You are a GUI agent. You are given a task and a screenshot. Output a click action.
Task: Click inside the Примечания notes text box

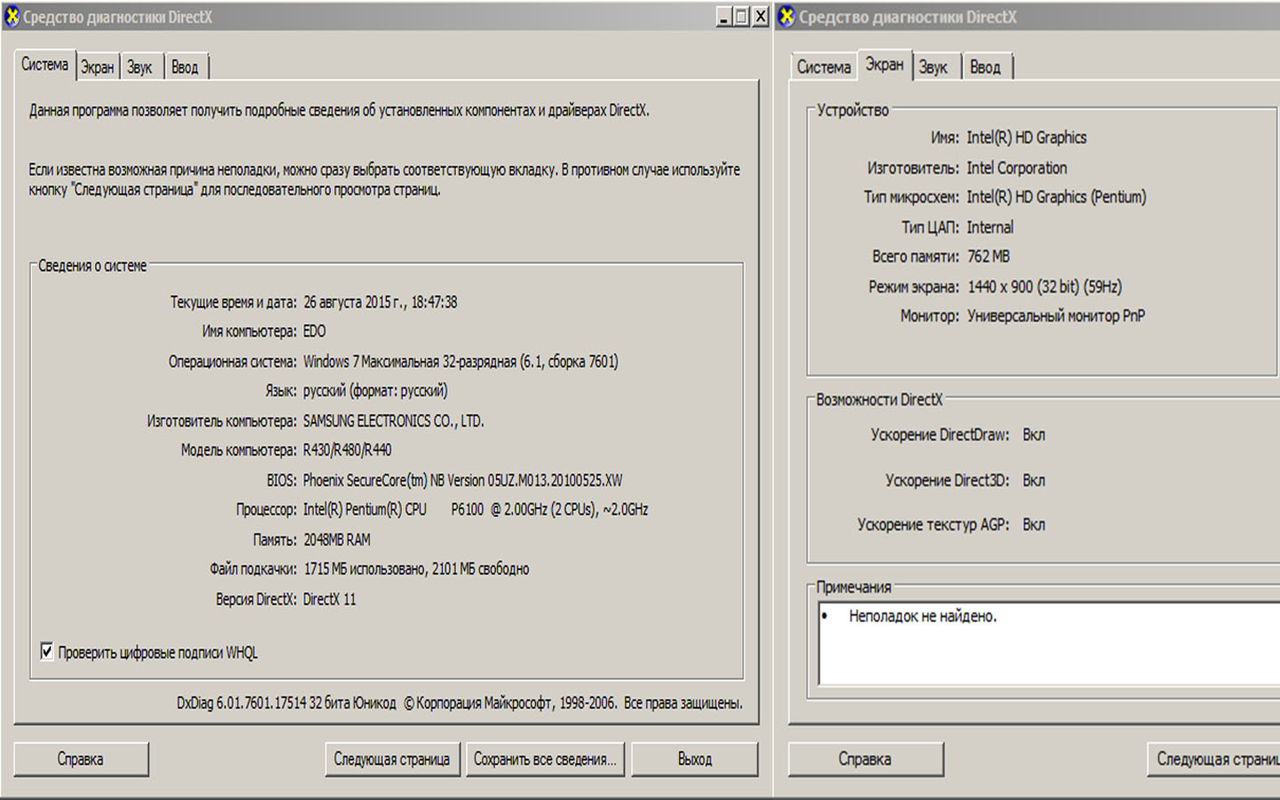(x=1048, y=644)
